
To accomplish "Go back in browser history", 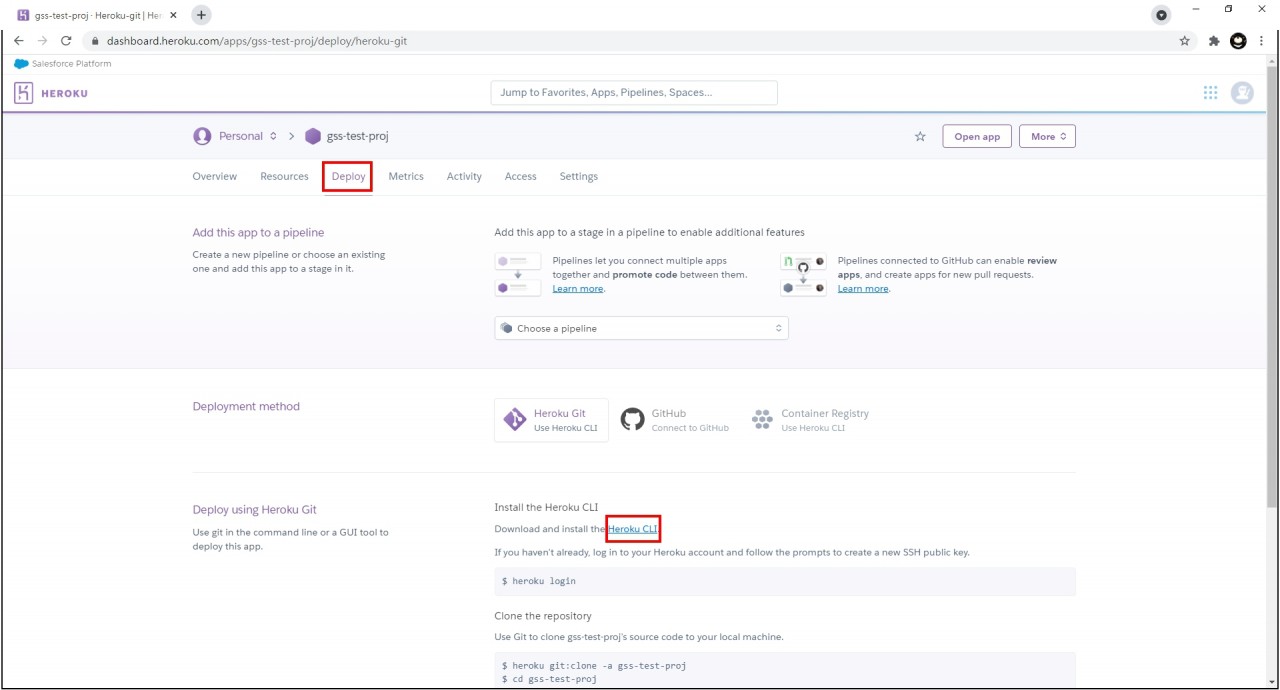I will tap(18, 41).
